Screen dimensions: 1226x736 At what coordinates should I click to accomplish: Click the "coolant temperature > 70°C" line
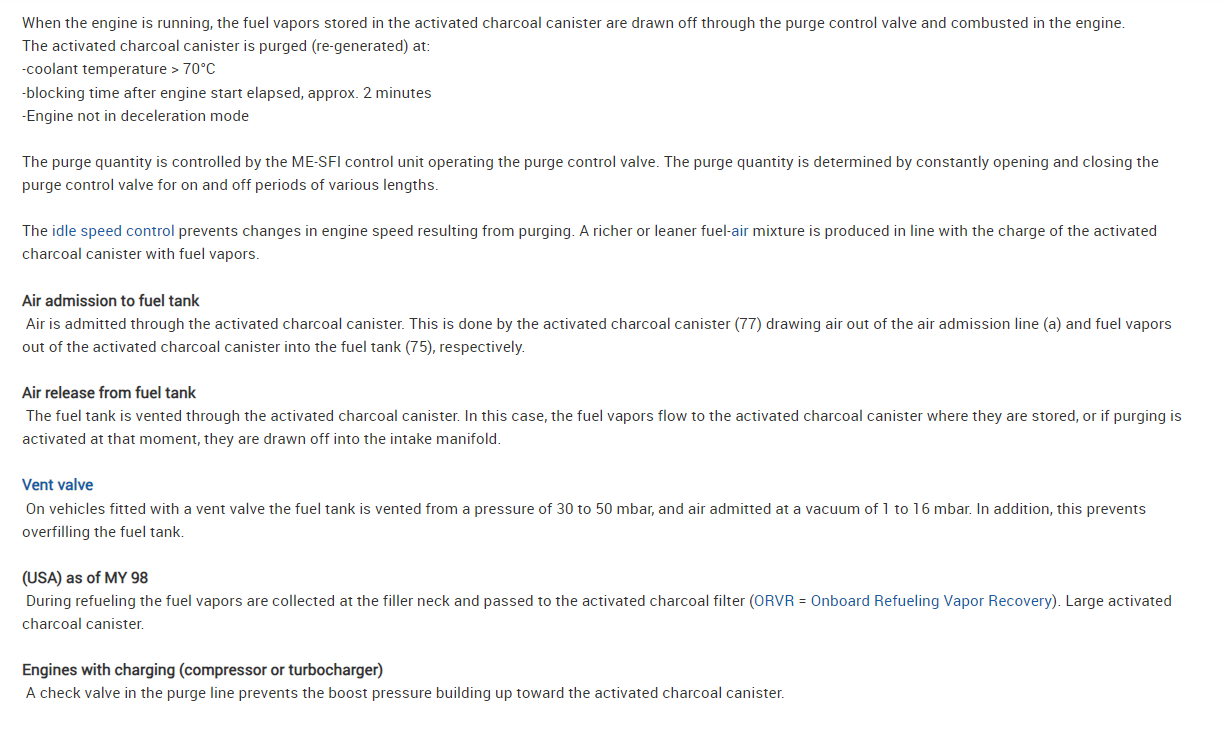pyautogui.click(x=119, y=69)
